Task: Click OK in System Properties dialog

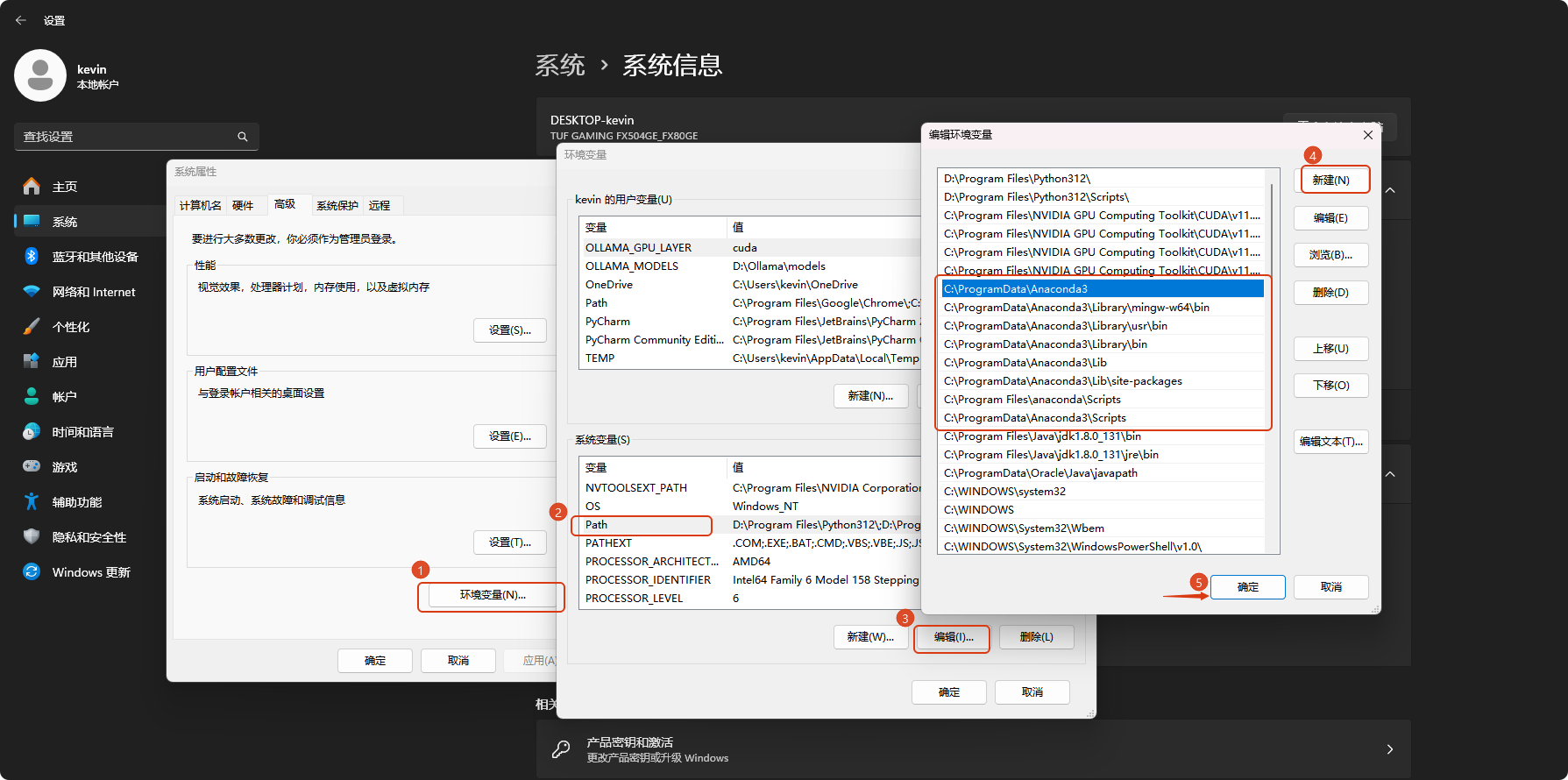Action: (x=375, y=661)
